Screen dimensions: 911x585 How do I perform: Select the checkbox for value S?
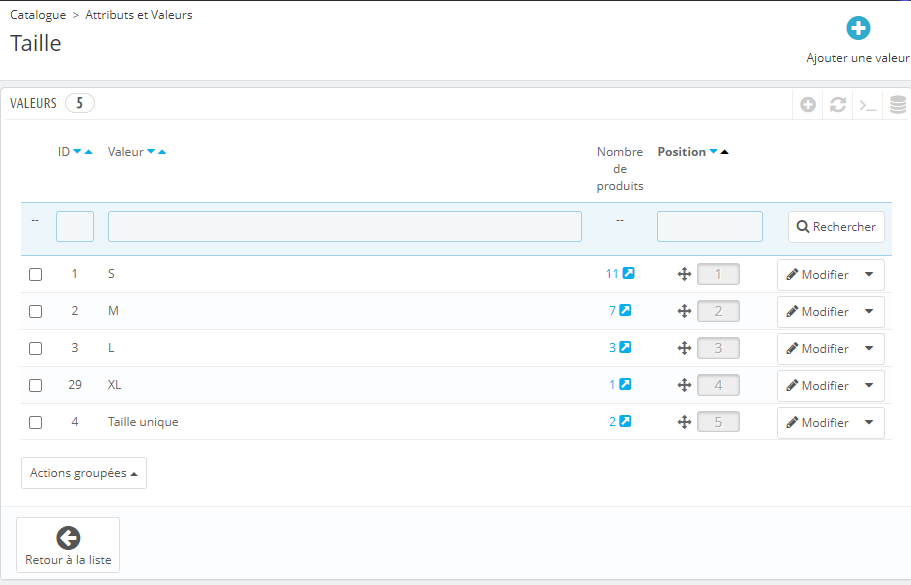tap(35, 274)
